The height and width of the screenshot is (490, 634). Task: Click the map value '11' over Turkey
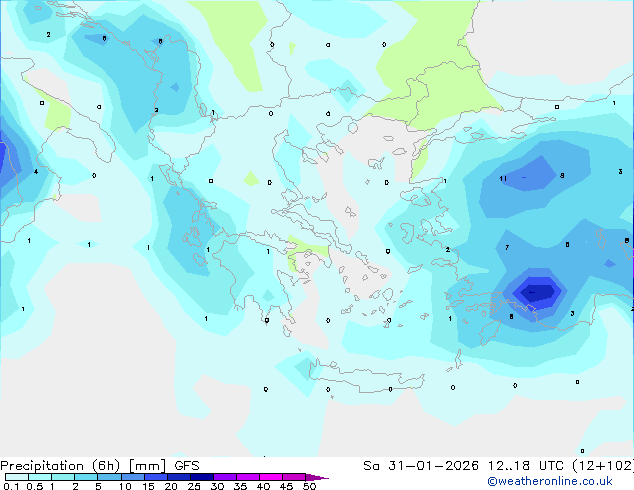click(x=503, y=178)
